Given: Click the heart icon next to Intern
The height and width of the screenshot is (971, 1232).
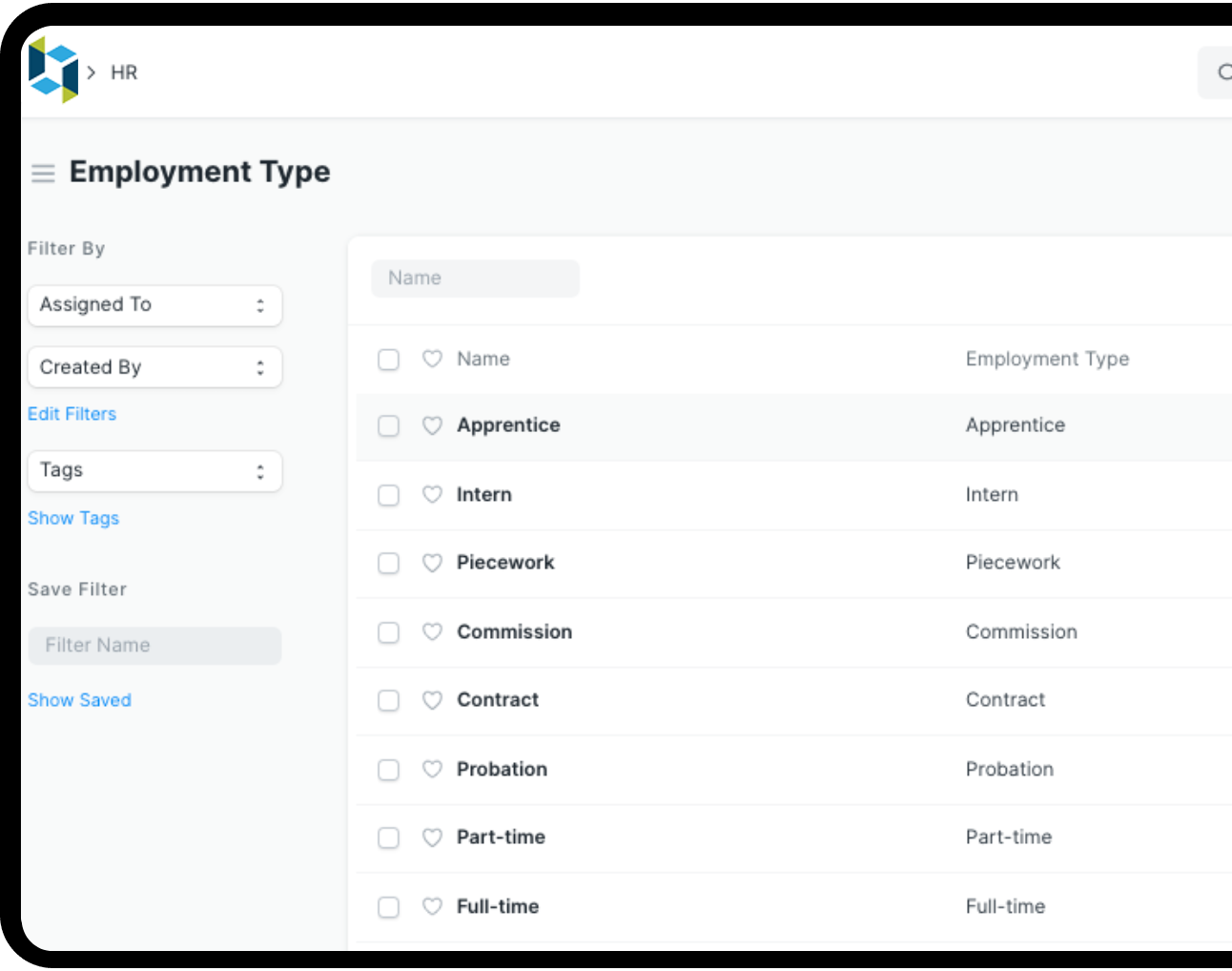Looking at the screenshot, I should click(432, 495).
